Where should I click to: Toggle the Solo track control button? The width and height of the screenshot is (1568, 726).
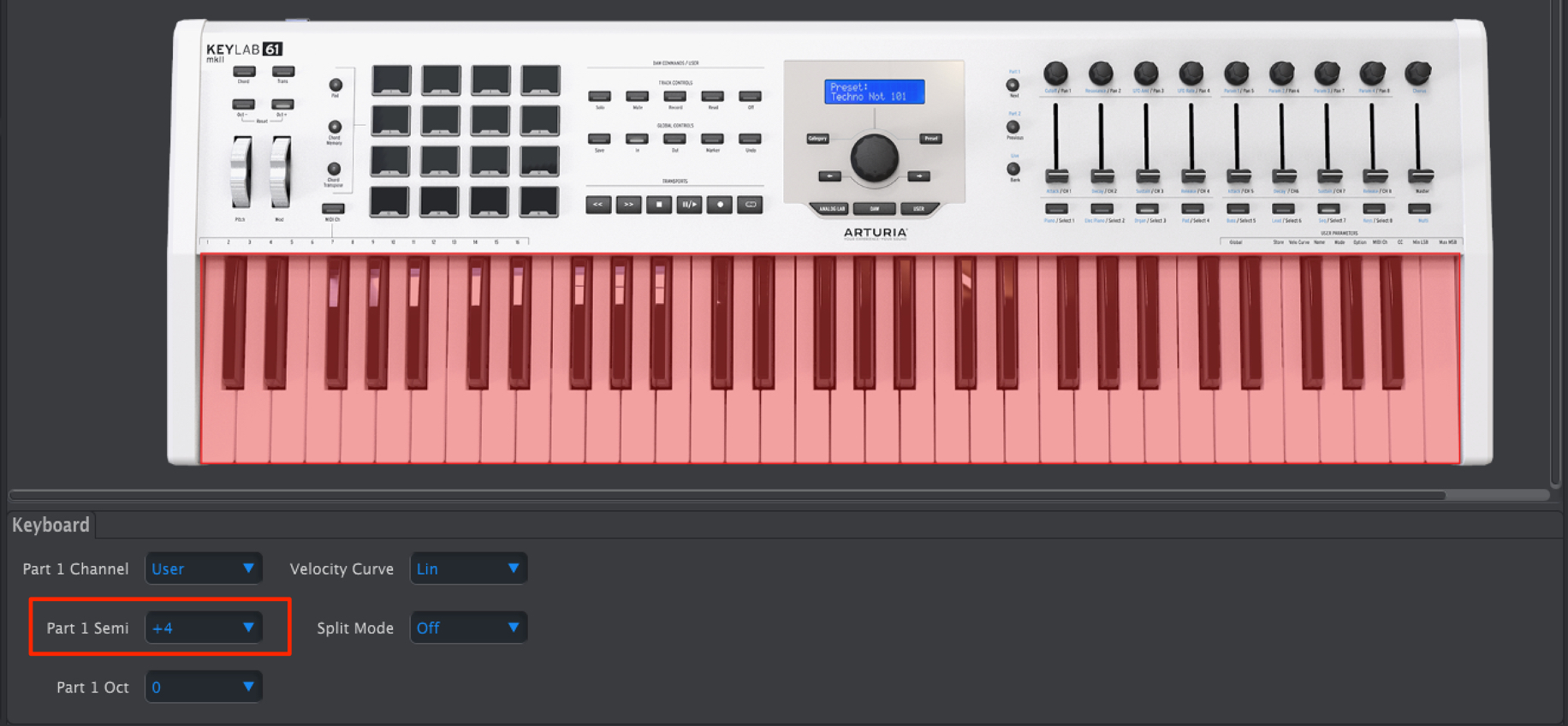600,96
